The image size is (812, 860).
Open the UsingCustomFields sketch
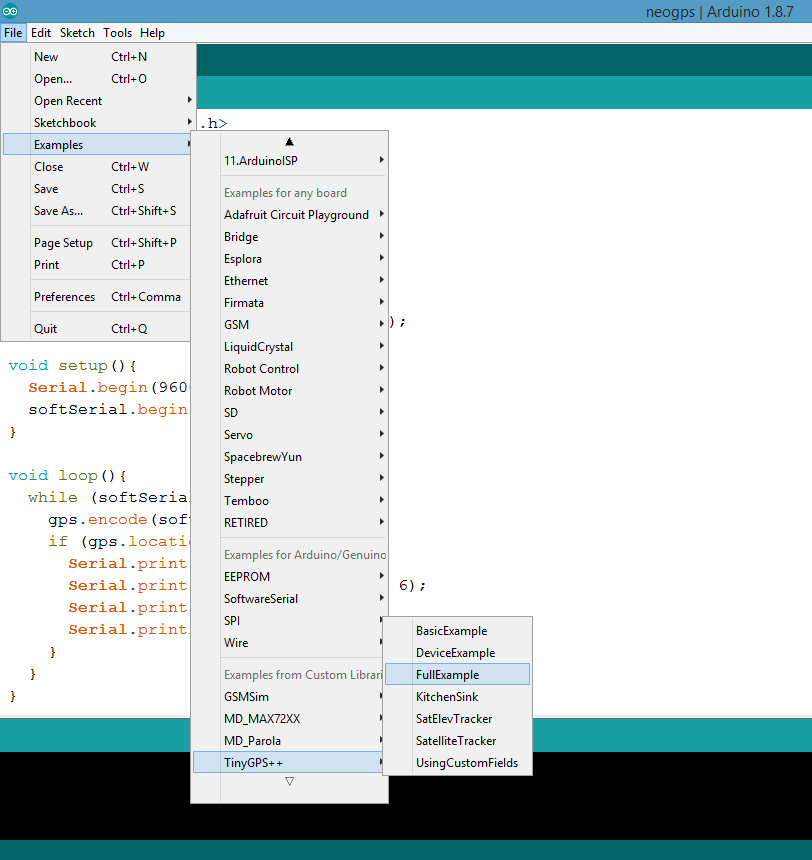pyautogui.click(x=458, y=762)
